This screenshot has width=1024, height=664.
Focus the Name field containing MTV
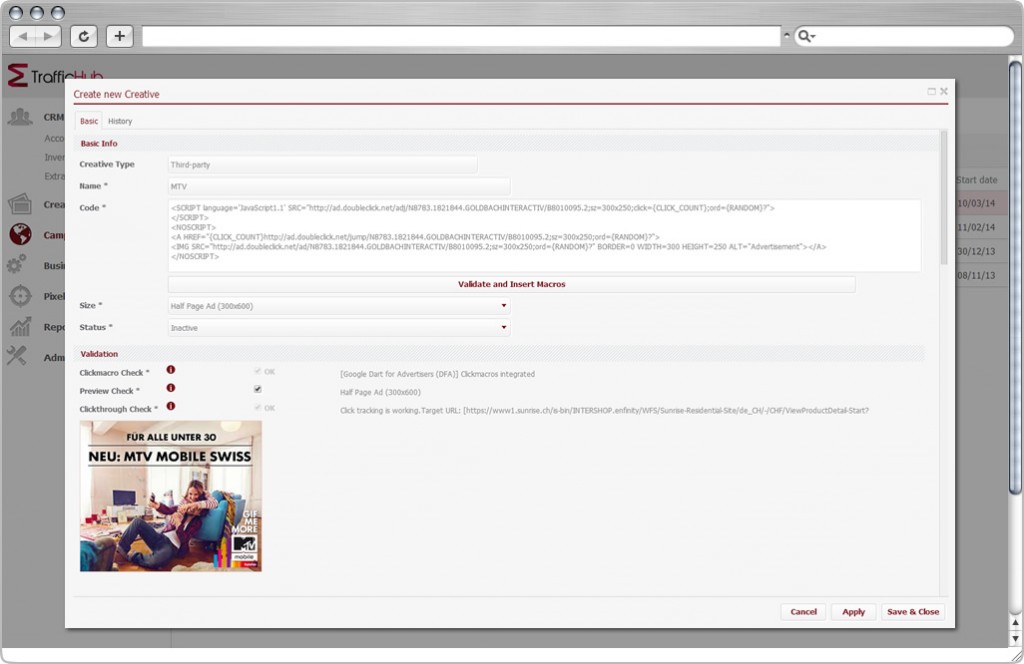(339, 186)
